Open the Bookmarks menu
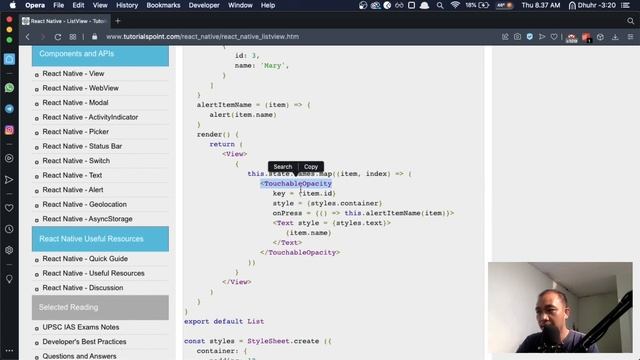Viewport: 640px width, 360px height. (x=163, y=5)
